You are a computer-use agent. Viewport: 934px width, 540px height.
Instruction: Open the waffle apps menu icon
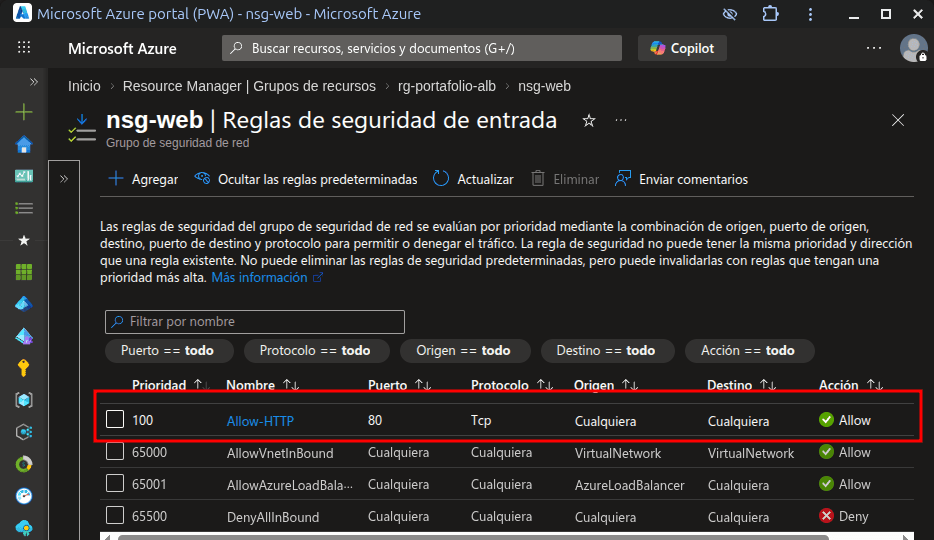tap(24, 48)
